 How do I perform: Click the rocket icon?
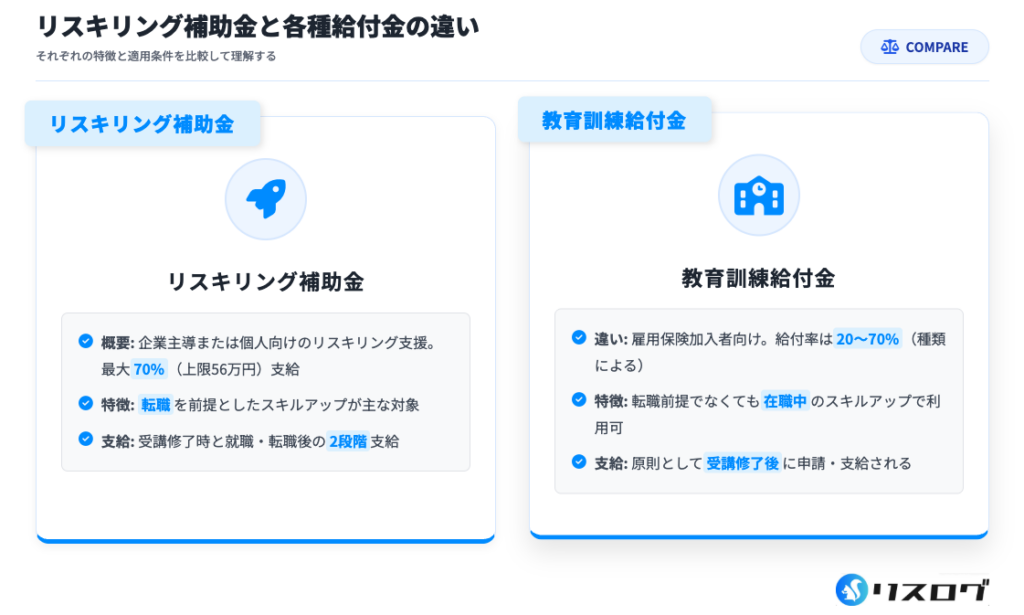pos(265,199)
